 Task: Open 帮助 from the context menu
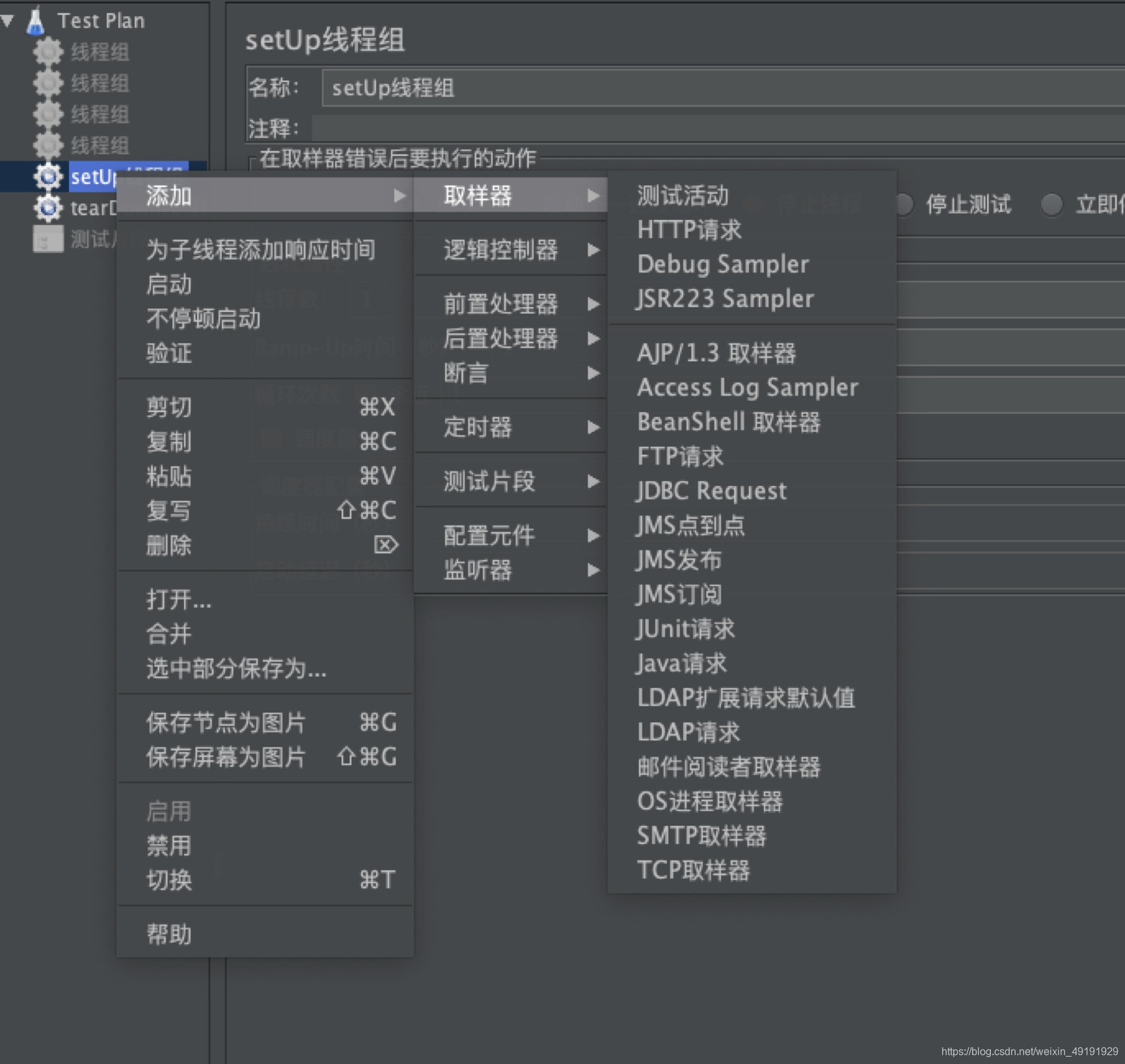tap(265, 935)
